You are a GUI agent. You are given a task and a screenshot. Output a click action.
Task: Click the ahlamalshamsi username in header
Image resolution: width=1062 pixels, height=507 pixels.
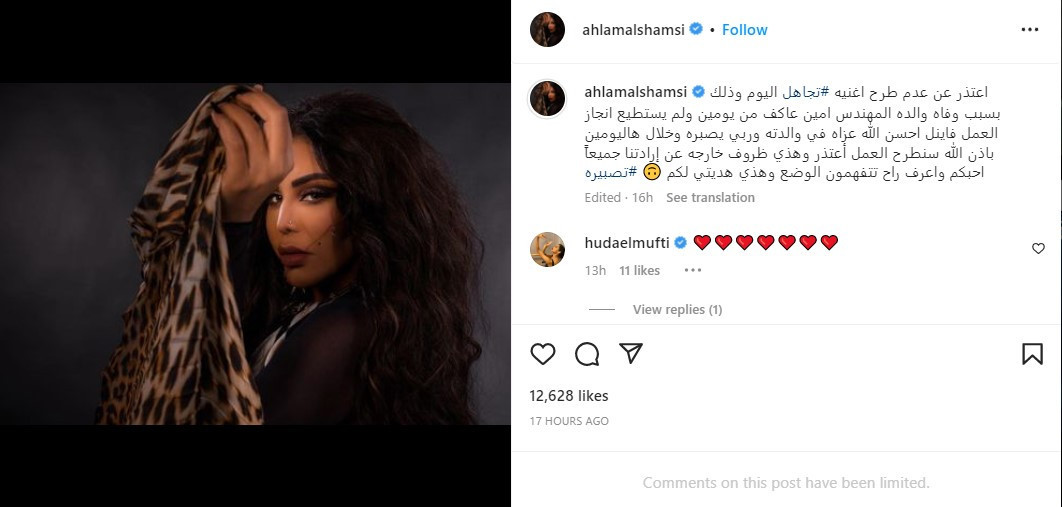[634, 30]
